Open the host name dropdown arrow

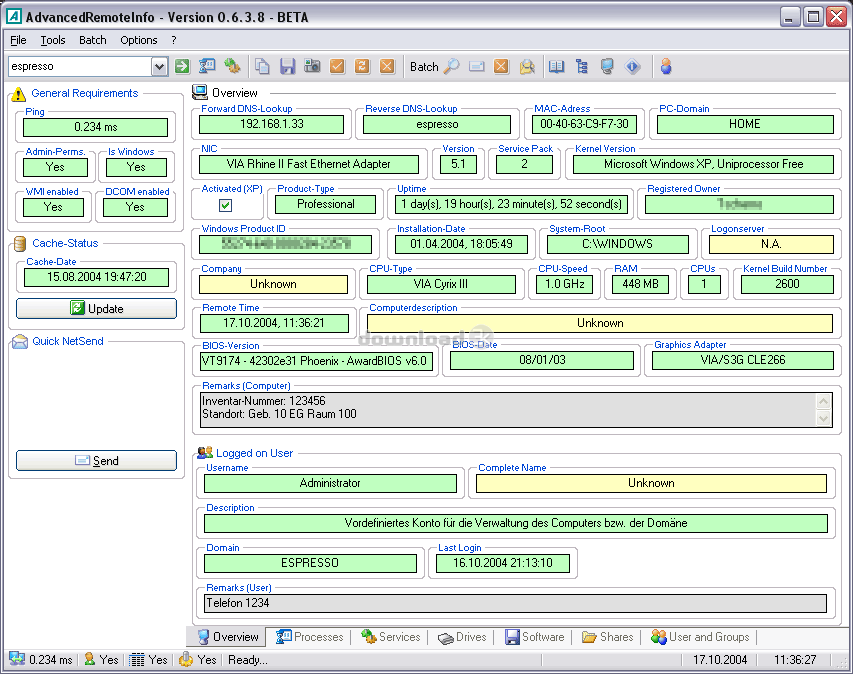pos(159,66)
